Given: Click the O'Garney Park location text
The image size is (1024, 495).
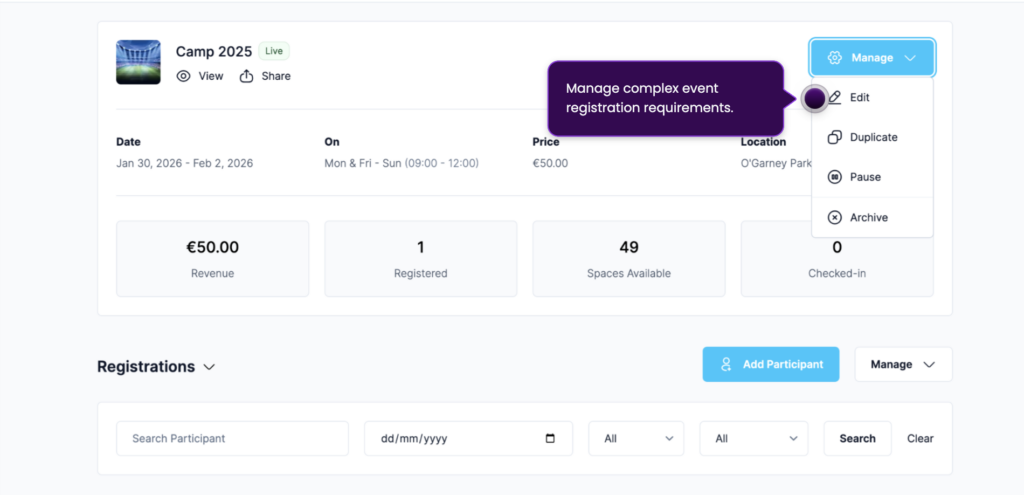Looking at the screenshot, I should pos(776,163).
